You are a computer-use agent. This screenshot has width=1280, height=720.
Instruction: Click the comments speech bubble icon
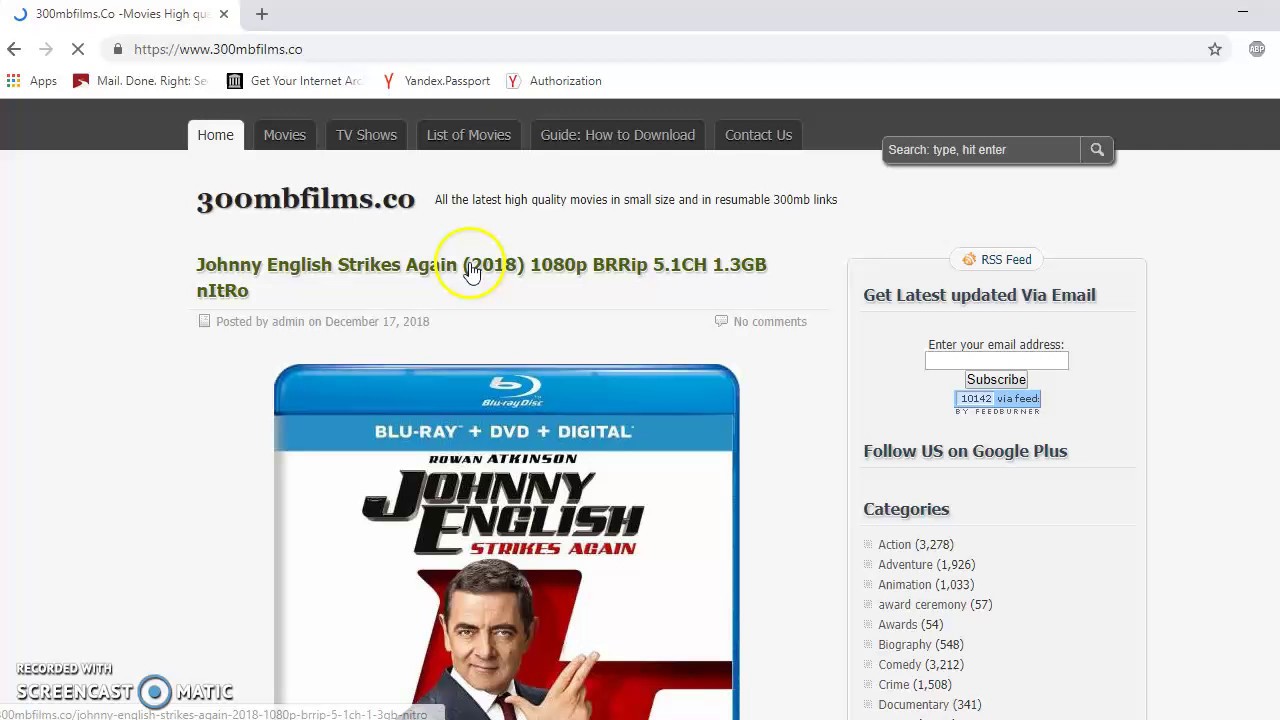click(721, 321)
